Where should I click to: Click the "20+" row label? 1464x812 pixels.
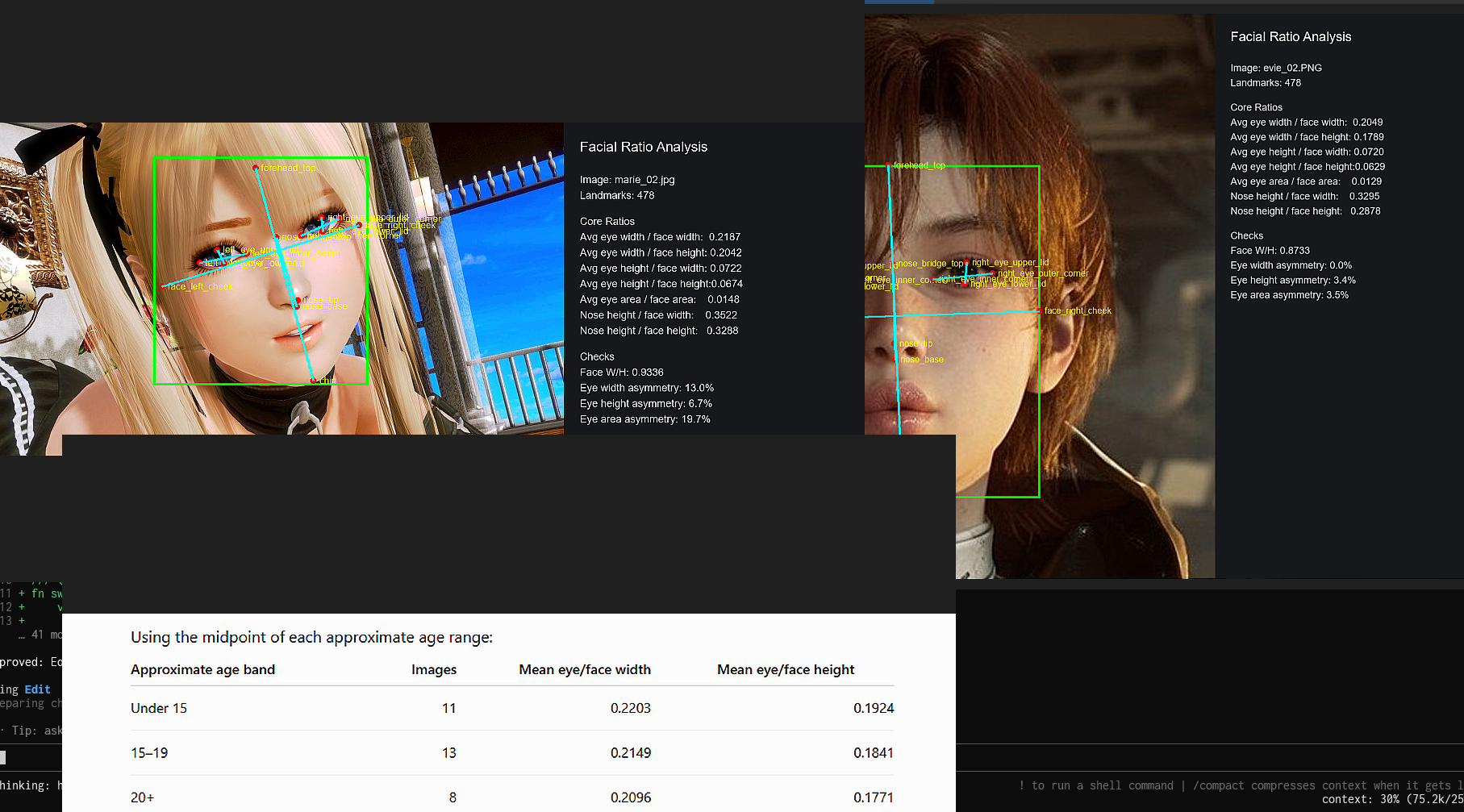(142, 797)
